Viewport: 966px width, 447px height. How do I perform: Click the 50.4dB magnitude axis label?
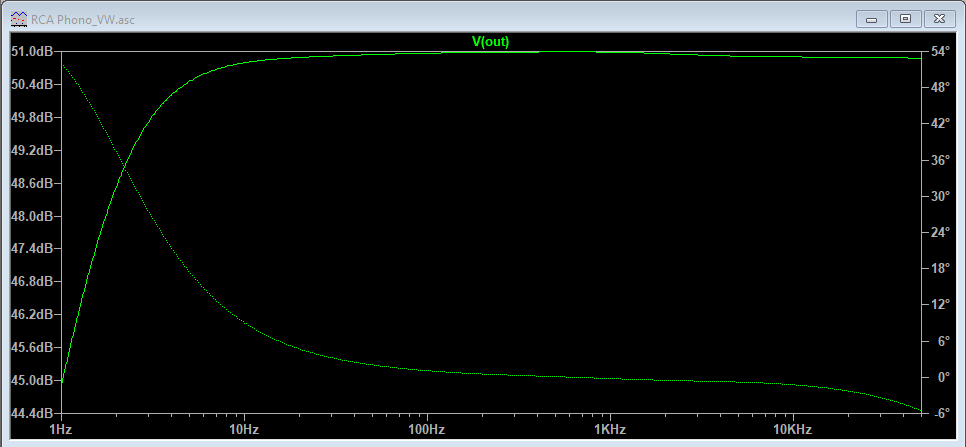tap(31, 84)
